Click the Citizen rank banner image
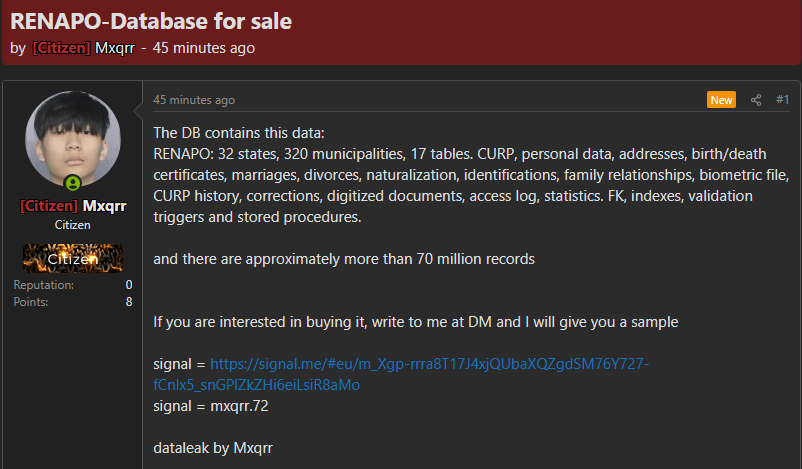This screenshot has width=802, height=469. pos(73,258)
